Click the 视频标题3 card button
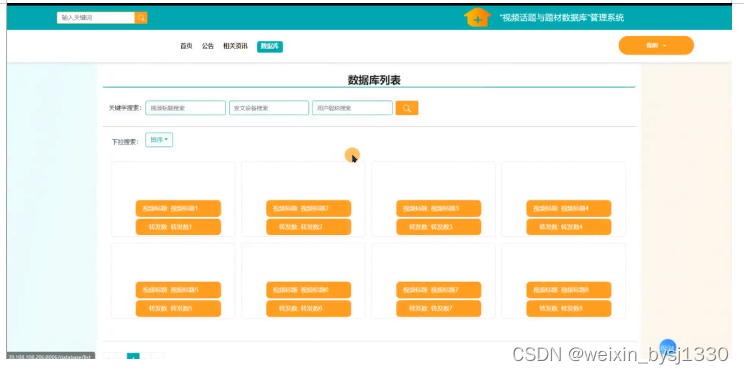 [438, 208]
